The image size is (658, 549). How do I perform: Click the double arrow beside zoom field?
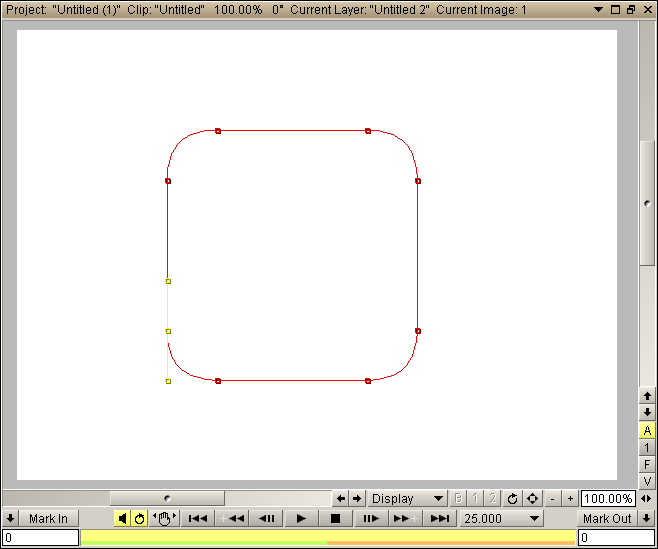coord(647,498)
